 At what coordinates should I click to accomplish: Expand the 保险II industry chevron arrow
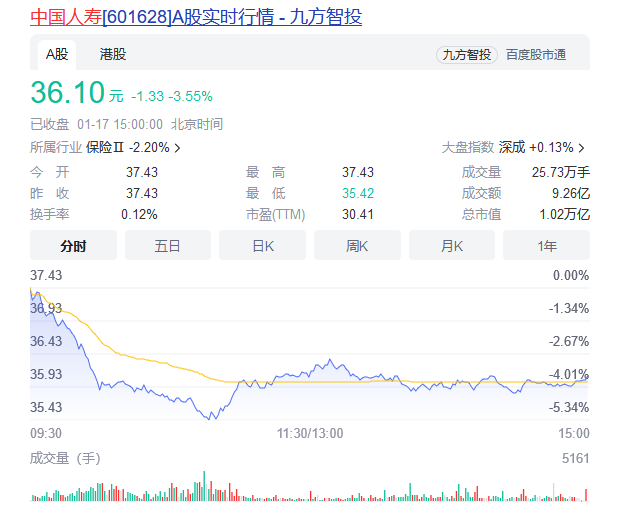pyautogui.click(x=178, y=148)
